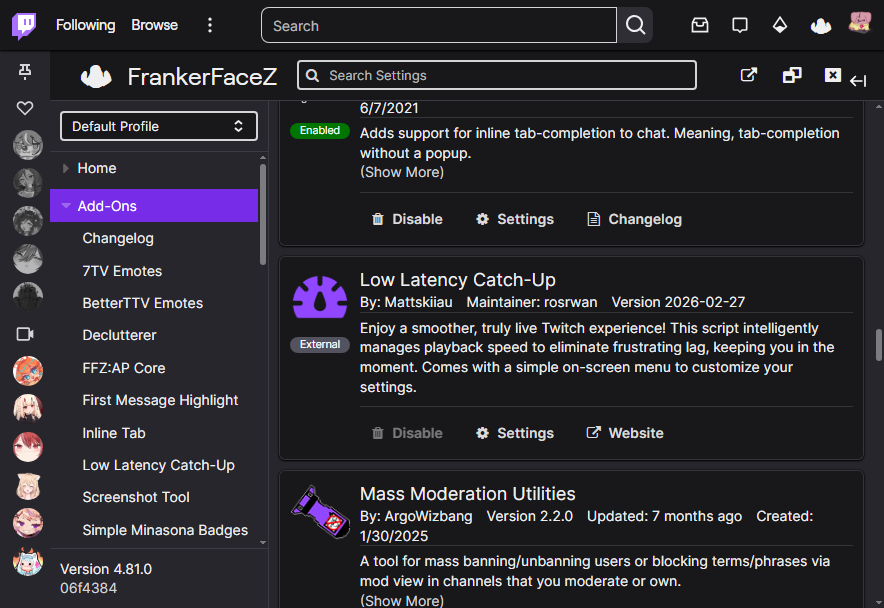Click the sidebar scroll up arrow
The width and height of the screenshot is (884, 608).
(263, 157)
